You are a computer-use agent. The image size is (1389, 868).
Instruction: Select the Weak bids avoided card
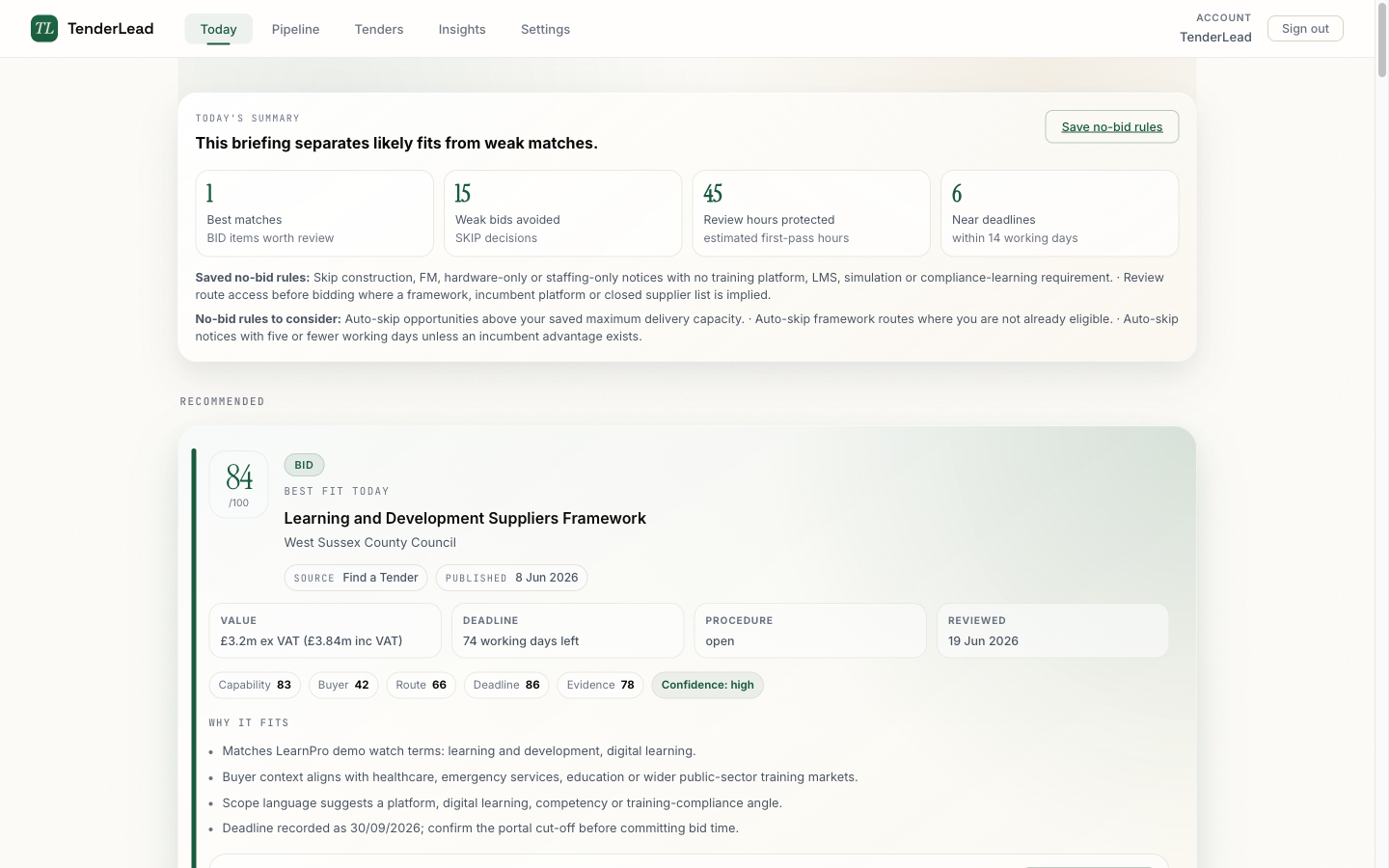tap(563, 213)
